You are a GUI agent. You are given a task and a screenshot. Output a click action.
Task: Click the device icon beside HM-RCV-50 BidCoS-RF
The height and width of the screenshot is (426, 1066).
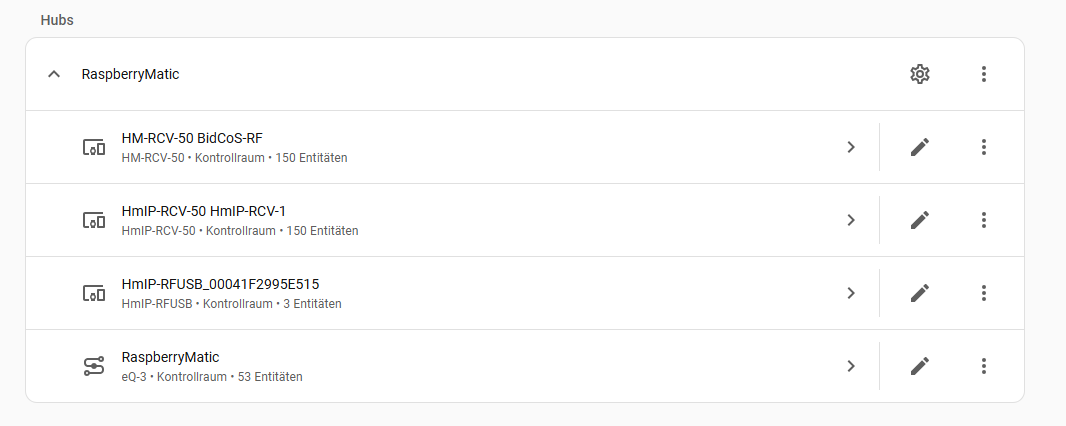click(93, 147)
